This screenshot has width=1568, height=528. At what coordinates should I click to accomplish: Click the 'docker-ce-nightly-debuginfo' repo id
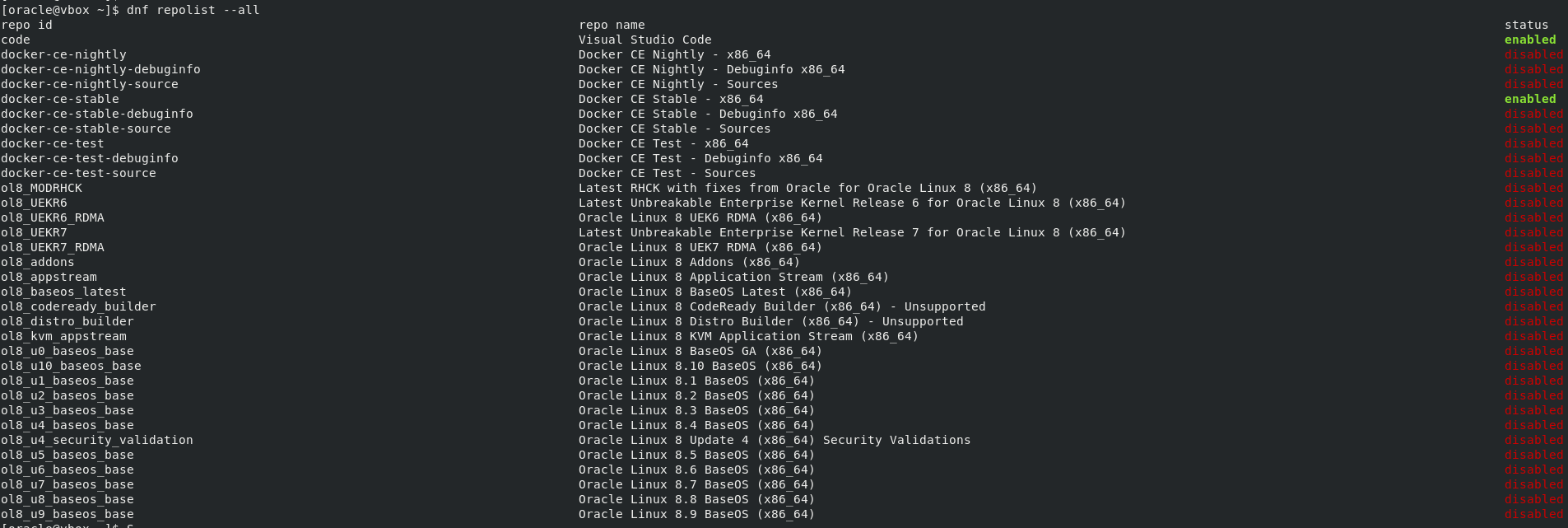[x=100, y=69]
